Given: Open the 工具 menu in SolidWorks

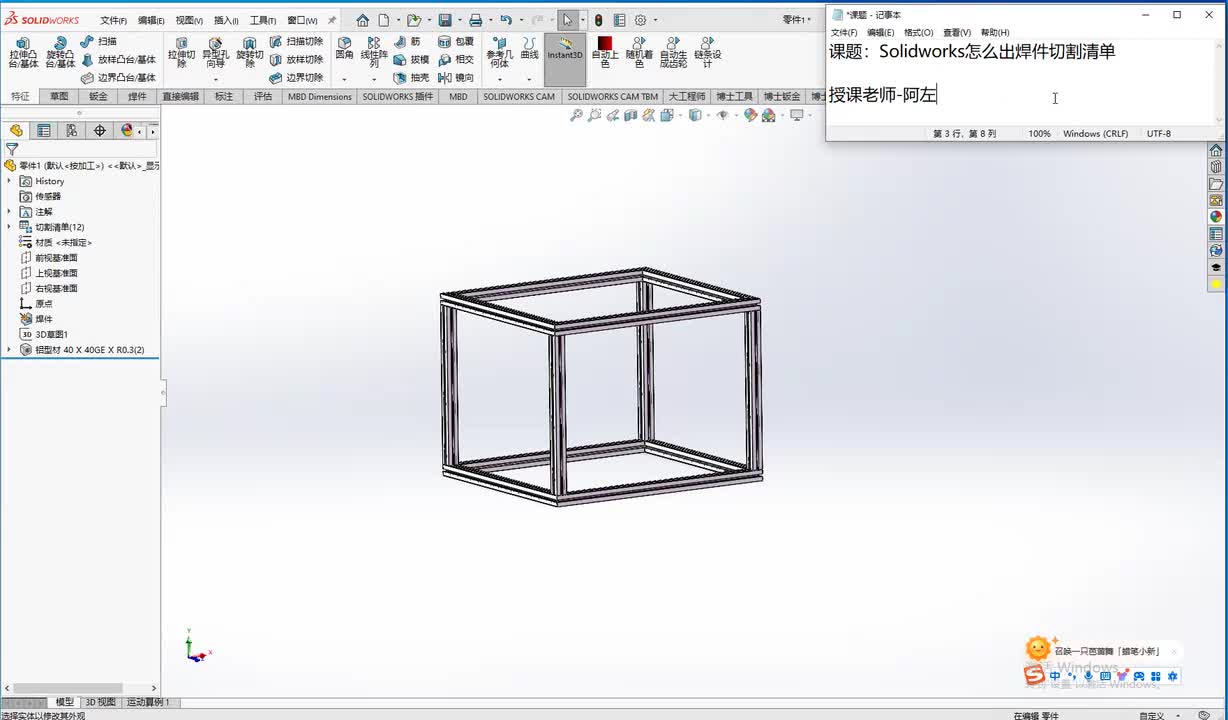Looking at the screenshot, I should (263, 20).
